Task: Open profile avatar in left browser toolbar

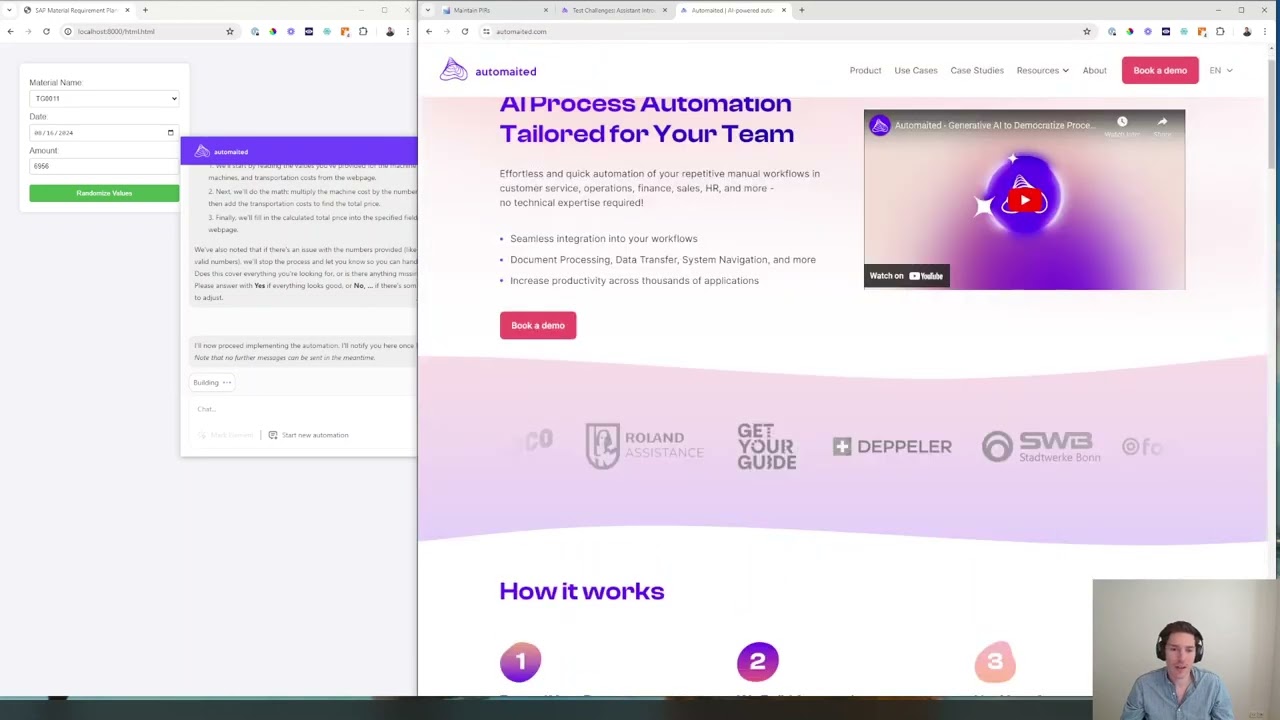Action: click(390, 31)
